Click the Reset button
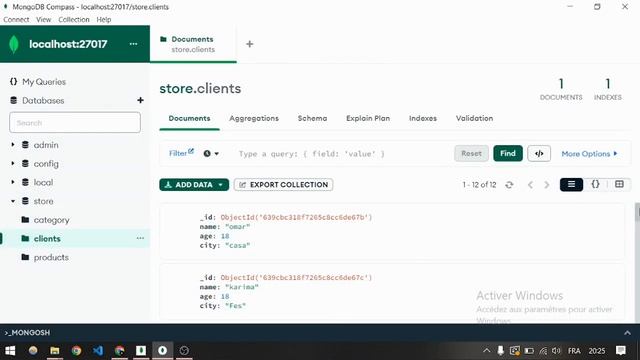Viewport: 640px width, 360px height. [x=471, y=153]
